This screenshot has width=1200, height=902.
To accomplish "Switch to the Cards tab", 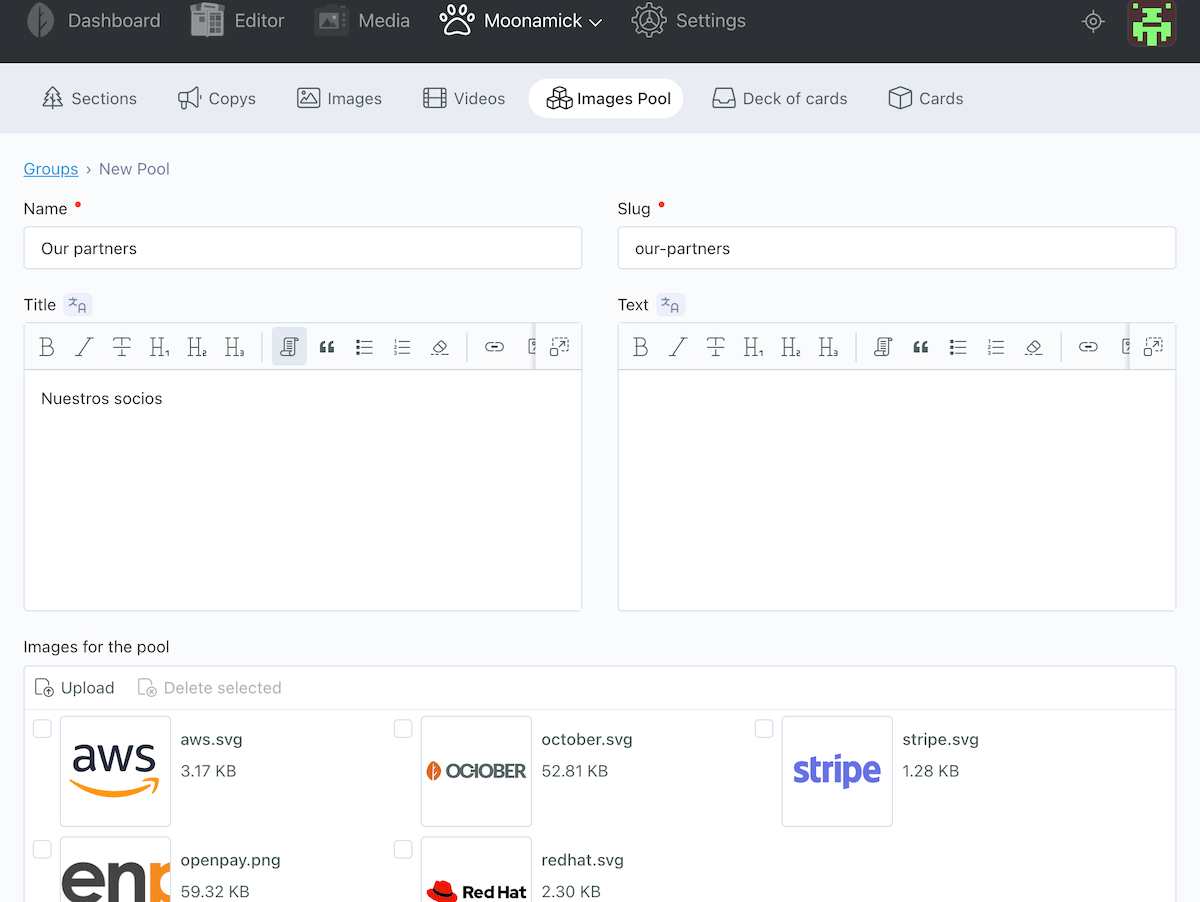I will tap(926, 99).
